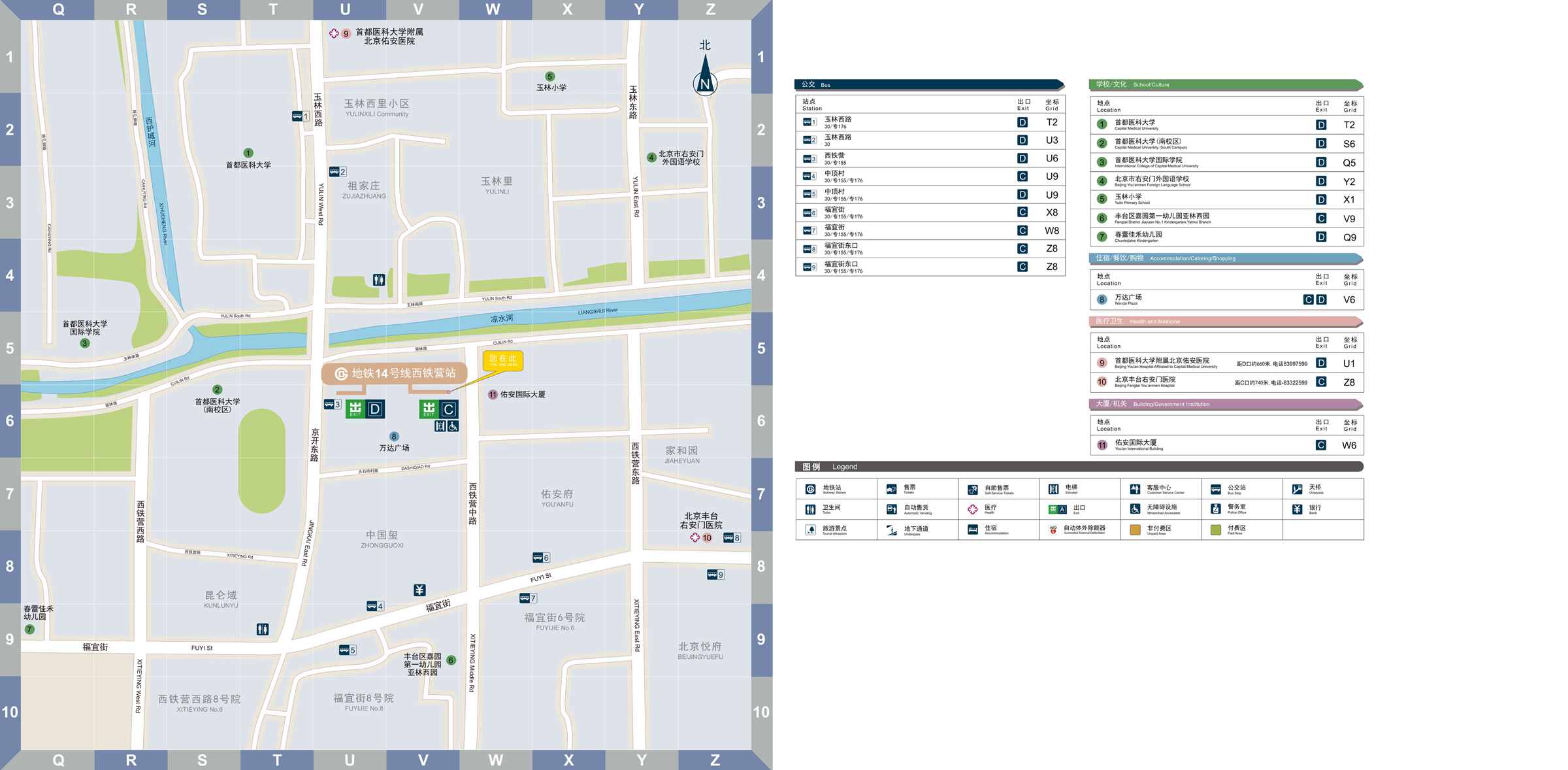Click the elevator icon below Exit C

[440, 426]
